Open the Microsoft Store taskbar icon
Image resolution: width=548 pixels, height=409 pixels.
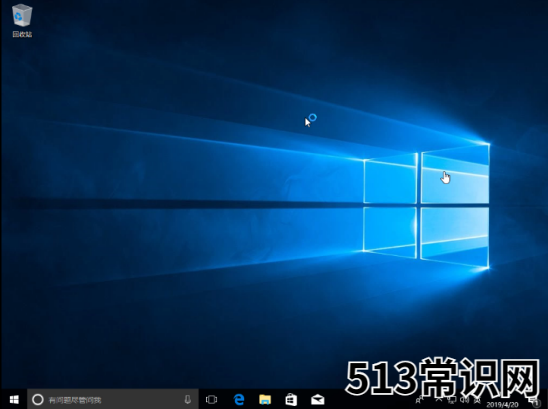291,399
